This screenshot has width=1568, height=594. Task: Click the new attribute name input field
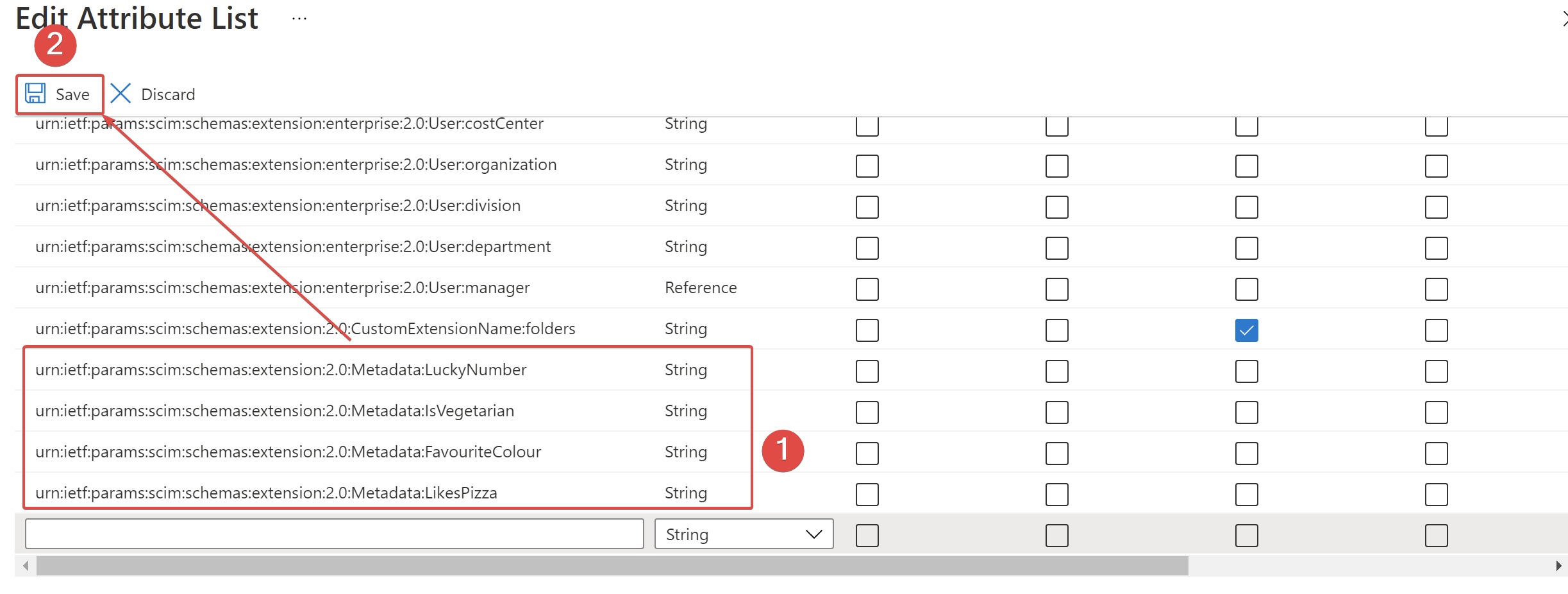click(x=334, y=534)
